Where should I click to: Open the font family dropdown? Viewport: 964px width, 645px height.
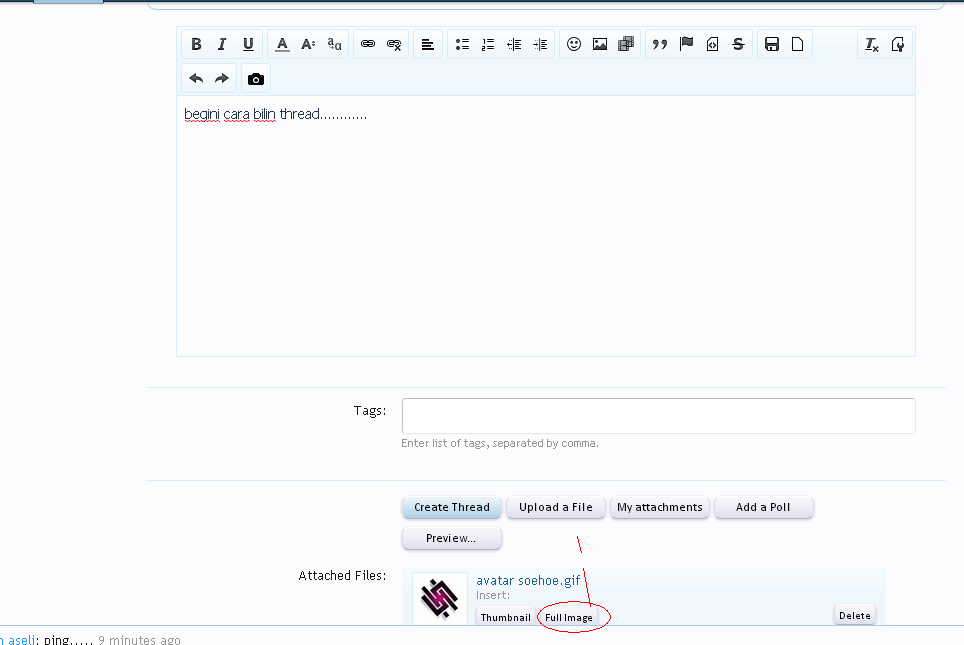(334, 44)
